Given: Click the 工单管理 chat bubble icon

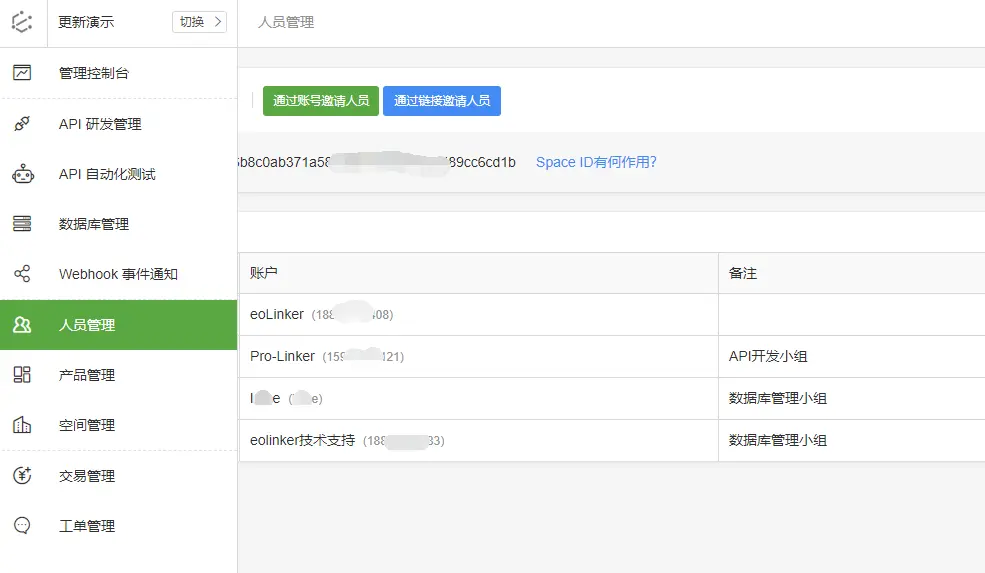Looking at the screenshot, I should [22, 526].
